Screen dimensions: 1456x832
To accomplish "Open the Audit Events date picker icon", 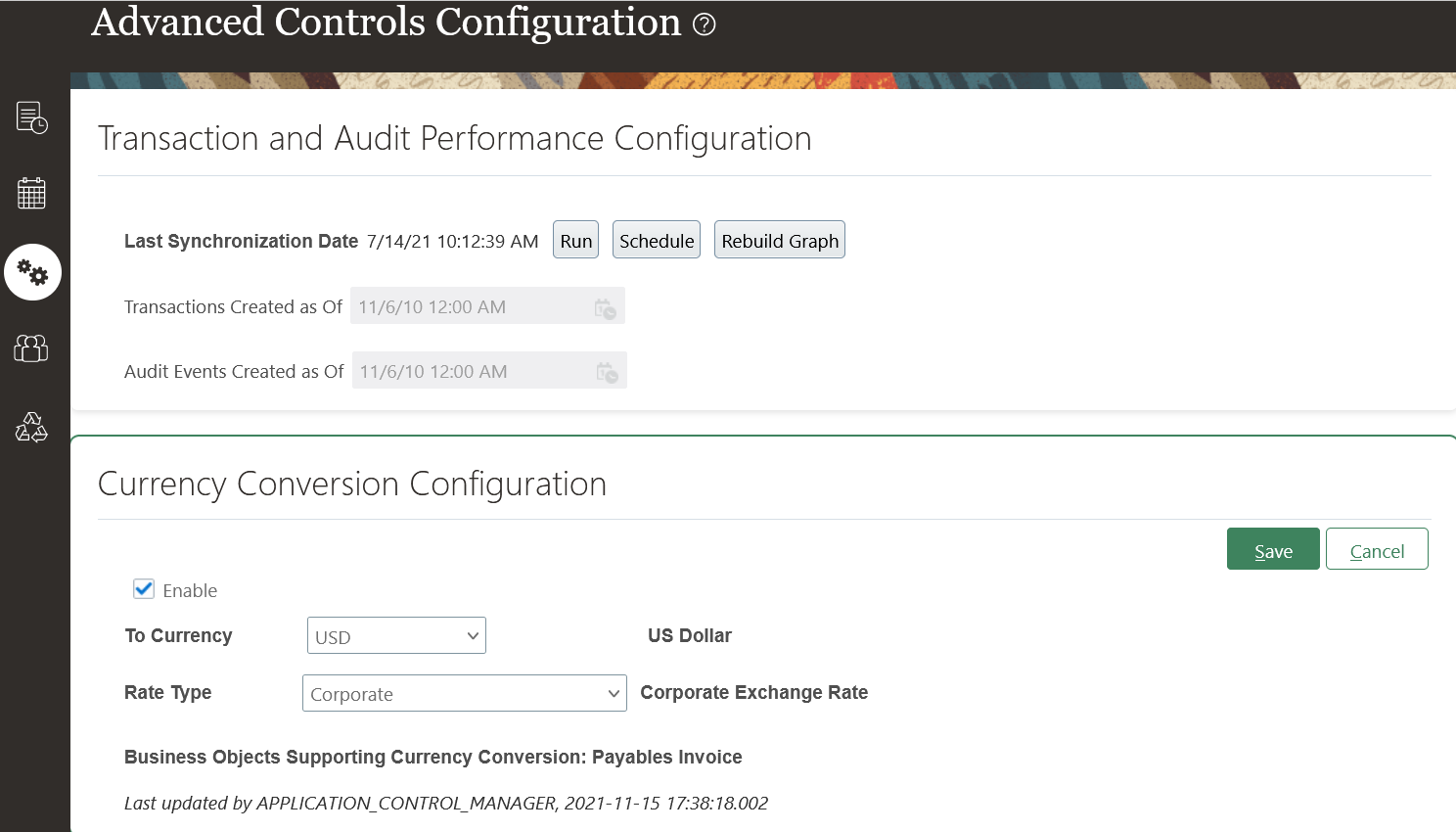I will point(608,373).
